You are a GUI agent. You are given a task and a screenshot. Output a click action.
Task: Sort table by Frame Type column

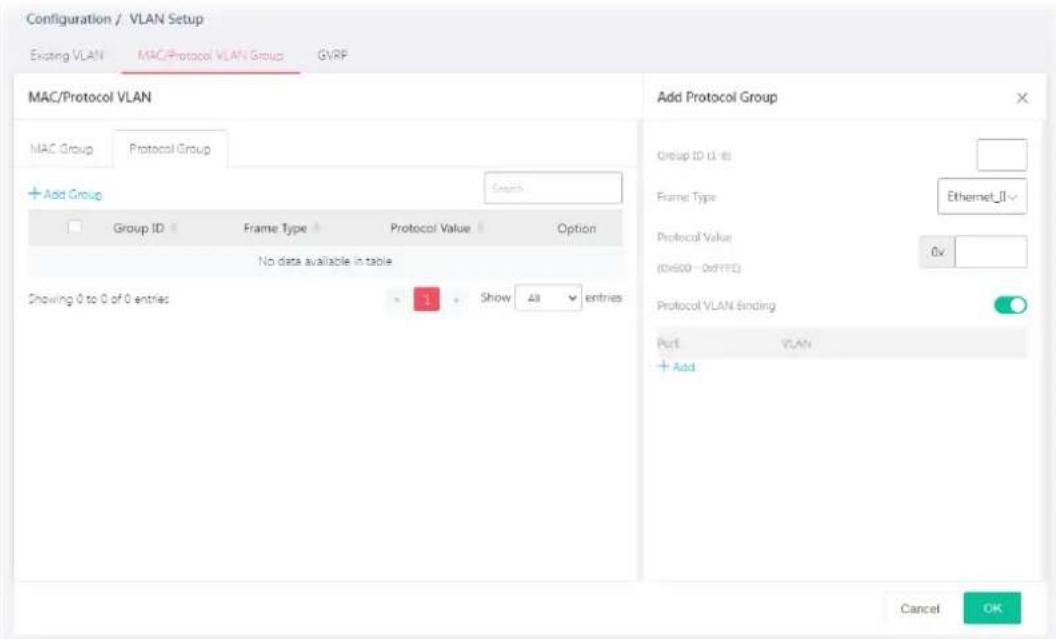(281, 228)
